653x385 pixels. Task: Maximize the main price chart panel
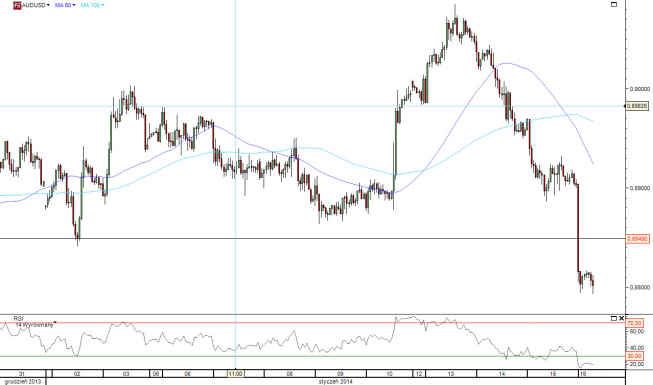[x=613, y=5]
